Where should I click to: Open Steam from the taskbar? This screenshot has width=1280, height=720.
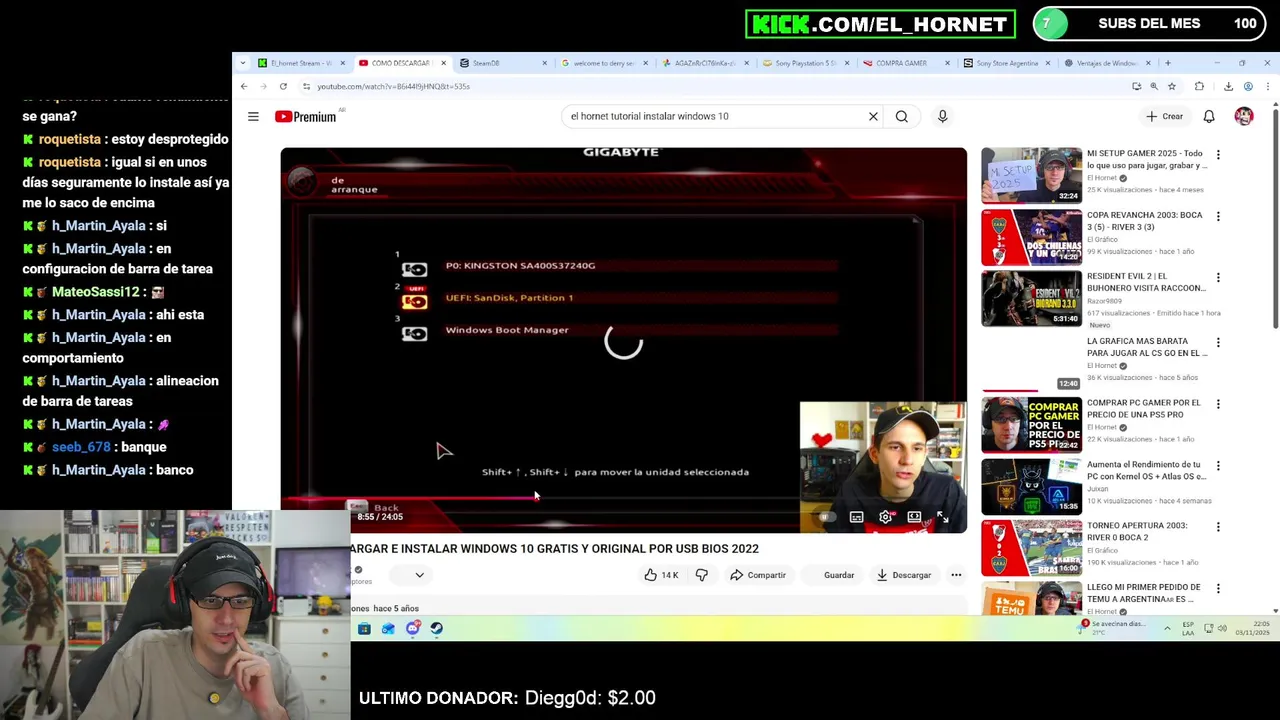coord(436,628)
